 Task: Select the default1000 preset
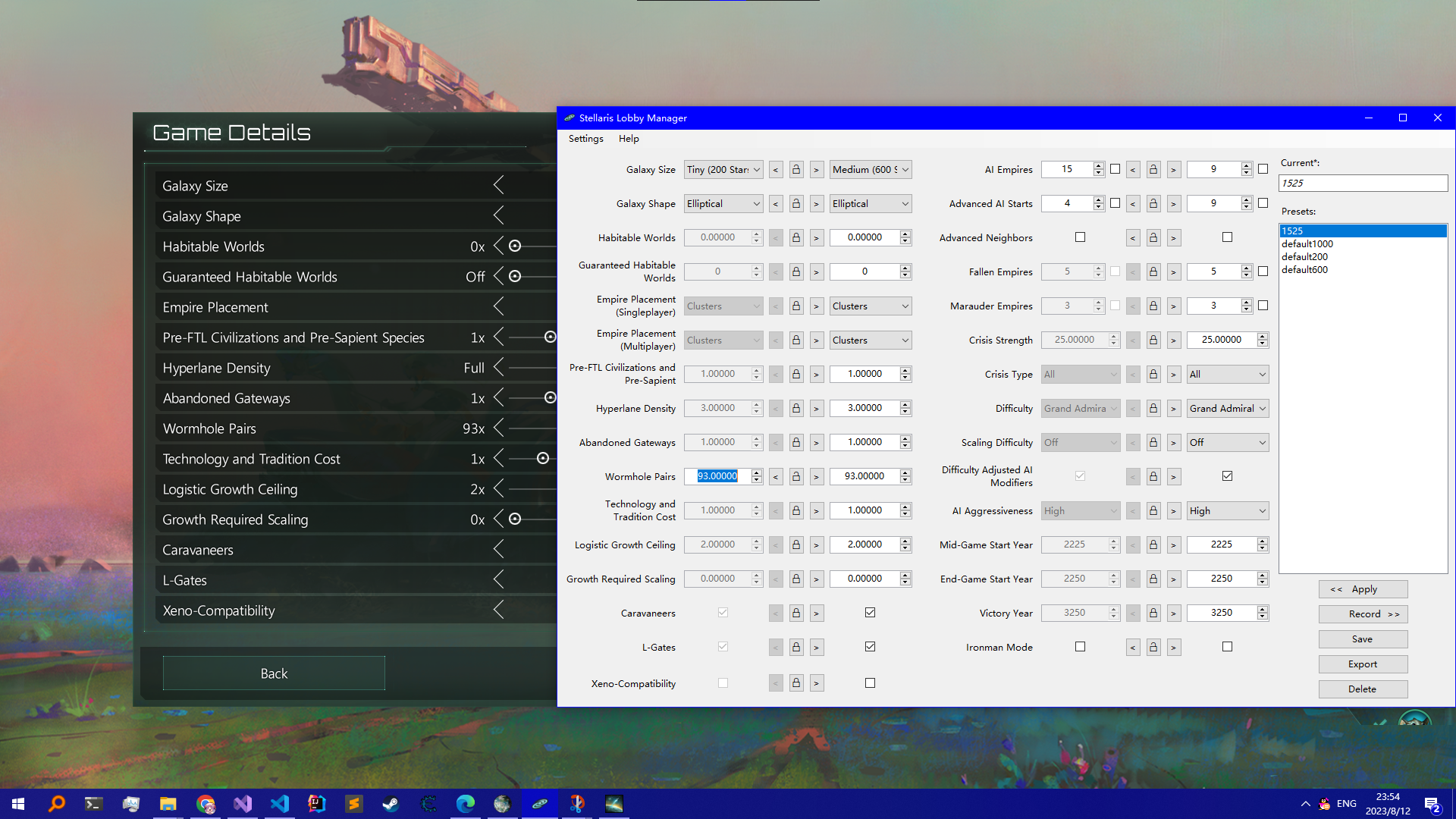pyautogui.click(x=1307, y=243)
